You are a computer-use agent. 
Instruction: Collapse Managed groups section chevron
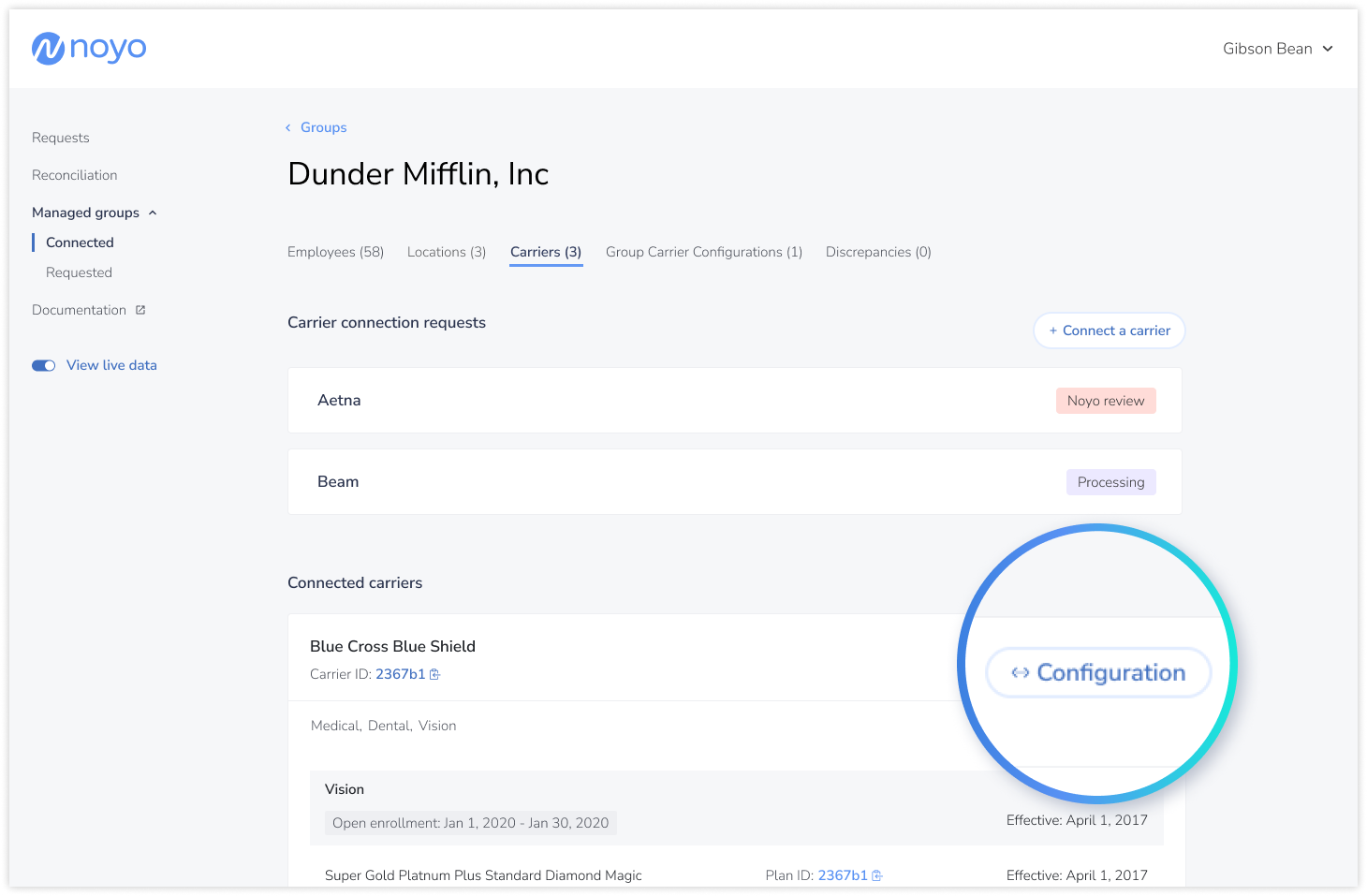point(153,213)
